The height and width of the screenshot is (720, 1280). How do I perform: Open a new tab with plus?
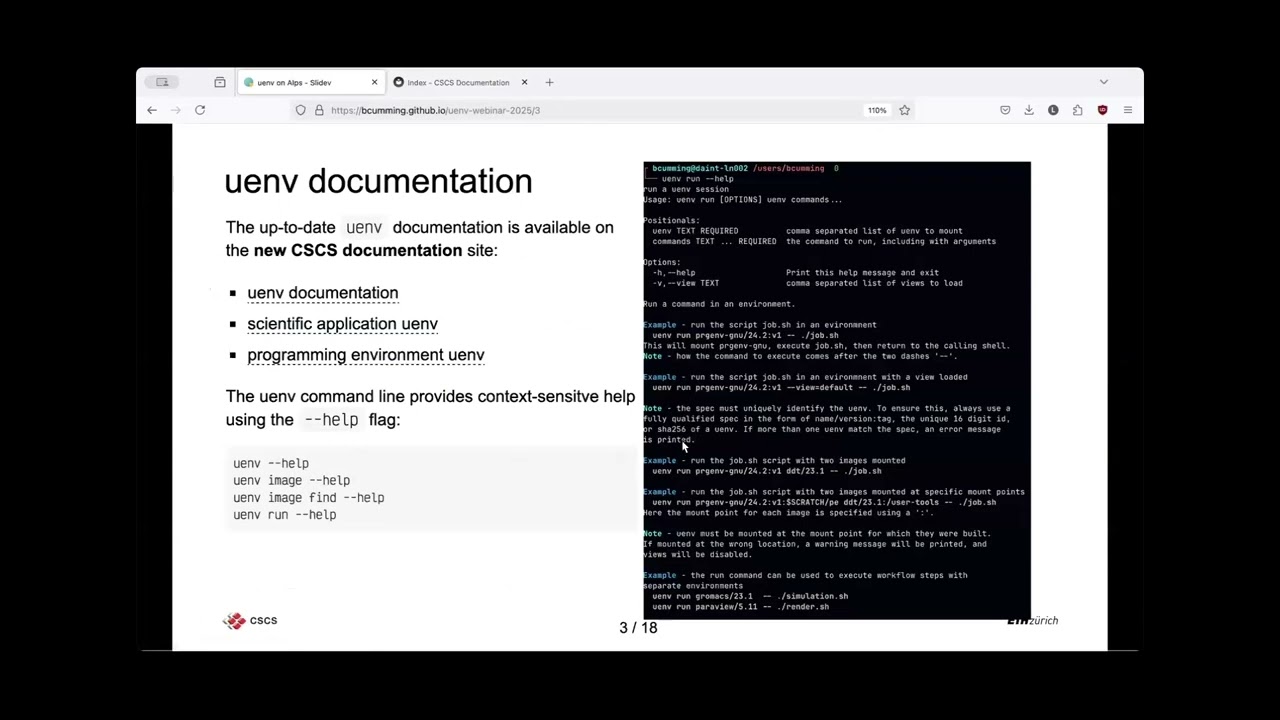click(x=549, y=82)
